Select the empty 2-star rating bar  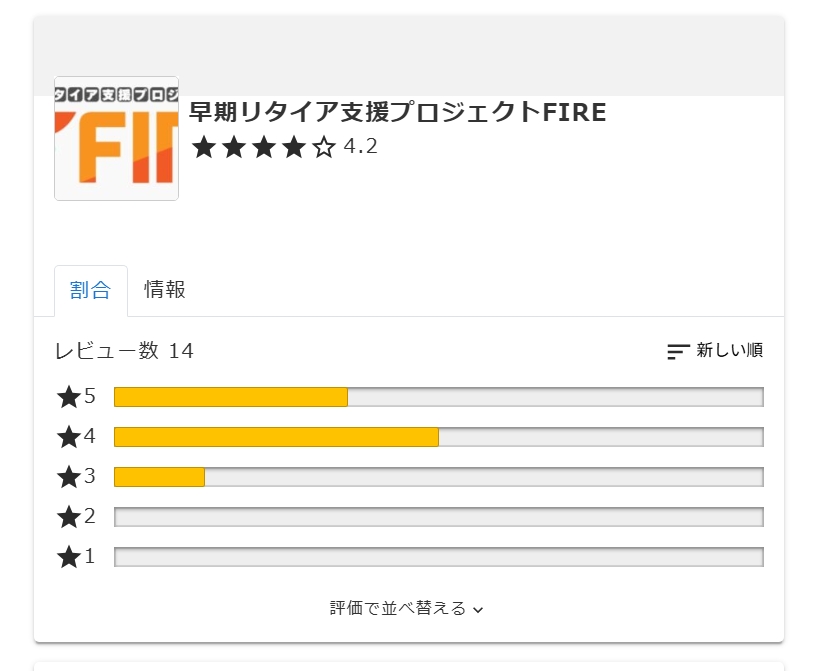(x=438, y=517)
